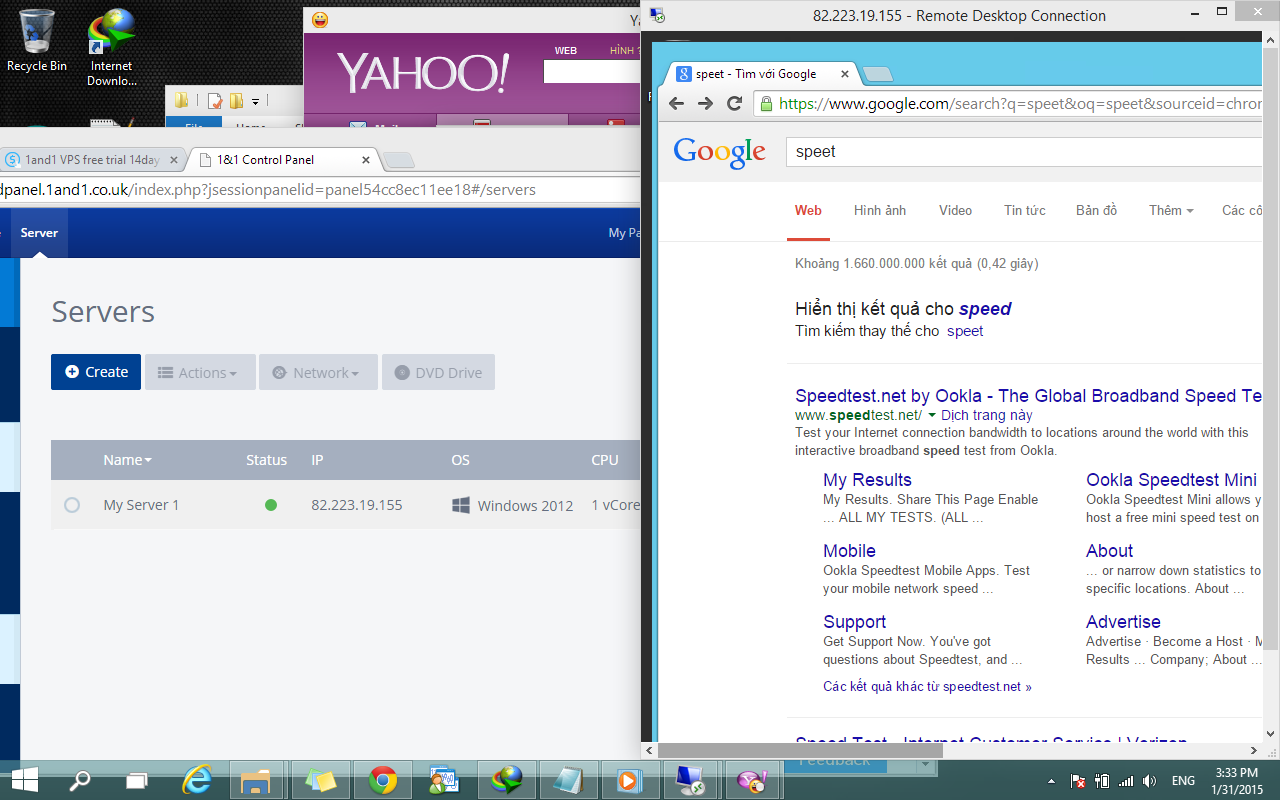
Task: Expand the Actions dropdown
Action: [x=200, y=372]
